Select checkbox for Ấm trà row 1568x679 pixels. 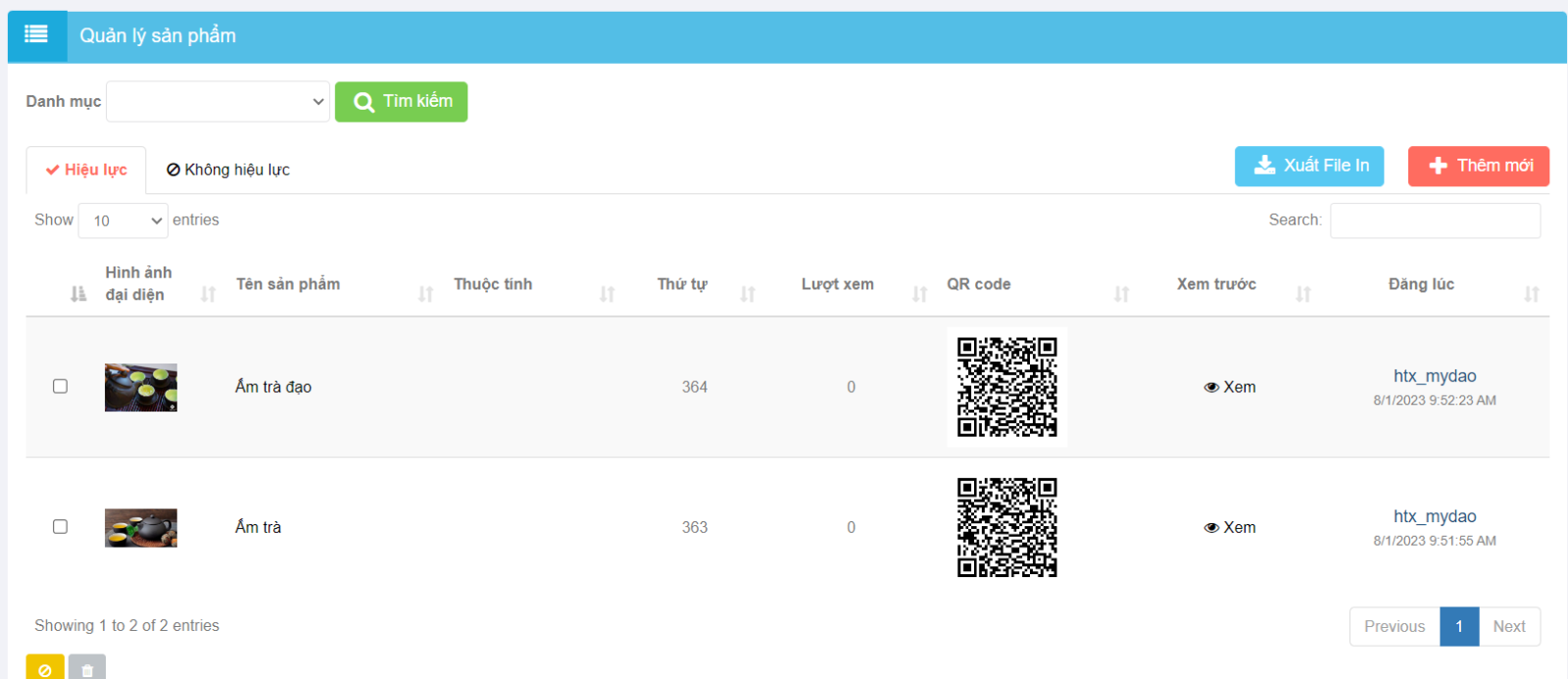pos(60,526)
